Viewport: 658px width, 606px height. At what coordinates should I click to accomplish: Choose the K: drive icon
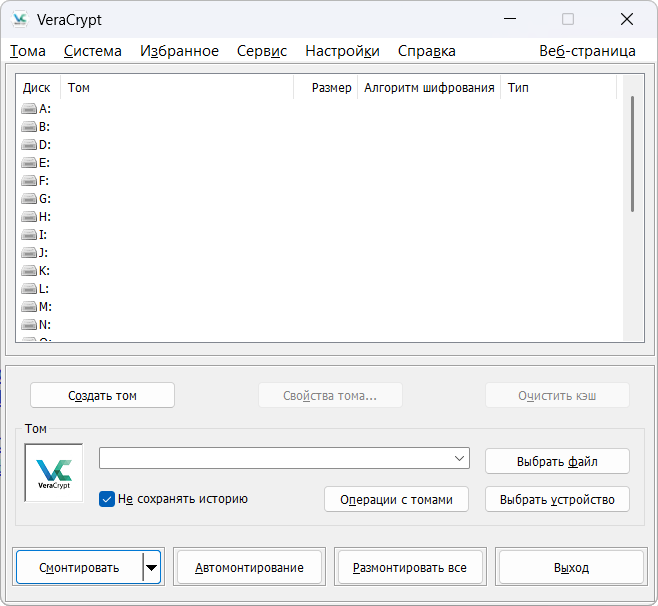(x=29, y=271)
